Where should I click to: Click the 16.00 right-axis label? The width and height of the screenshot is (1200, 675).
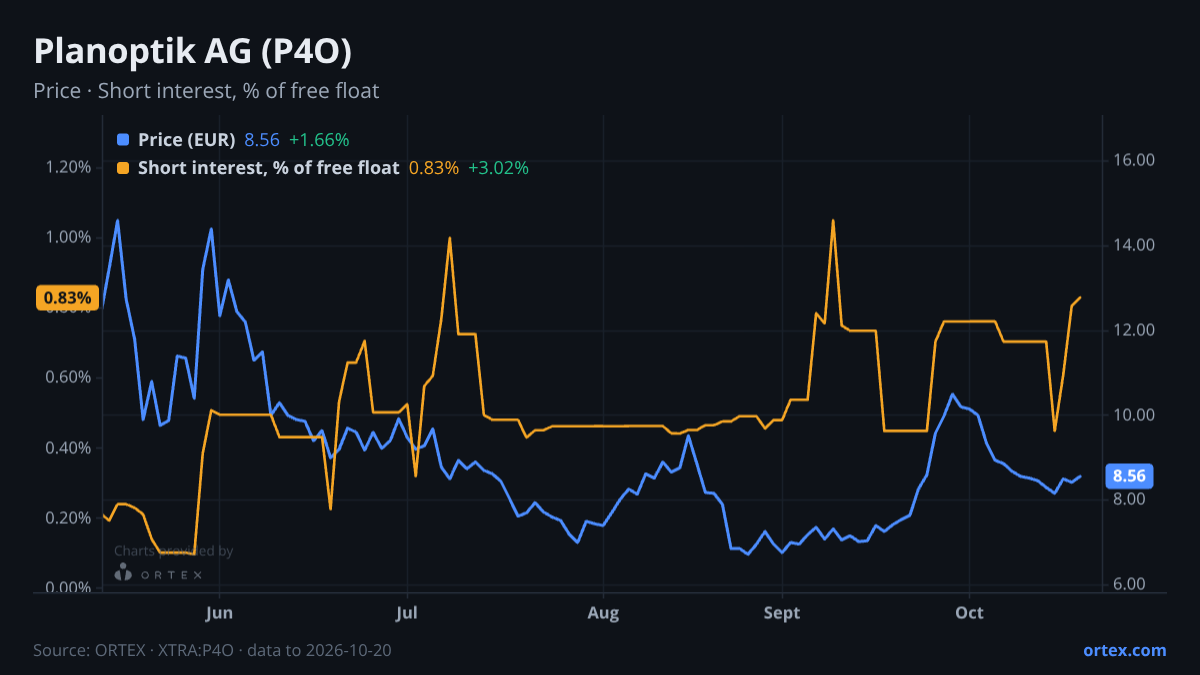tap(1133, 160)
